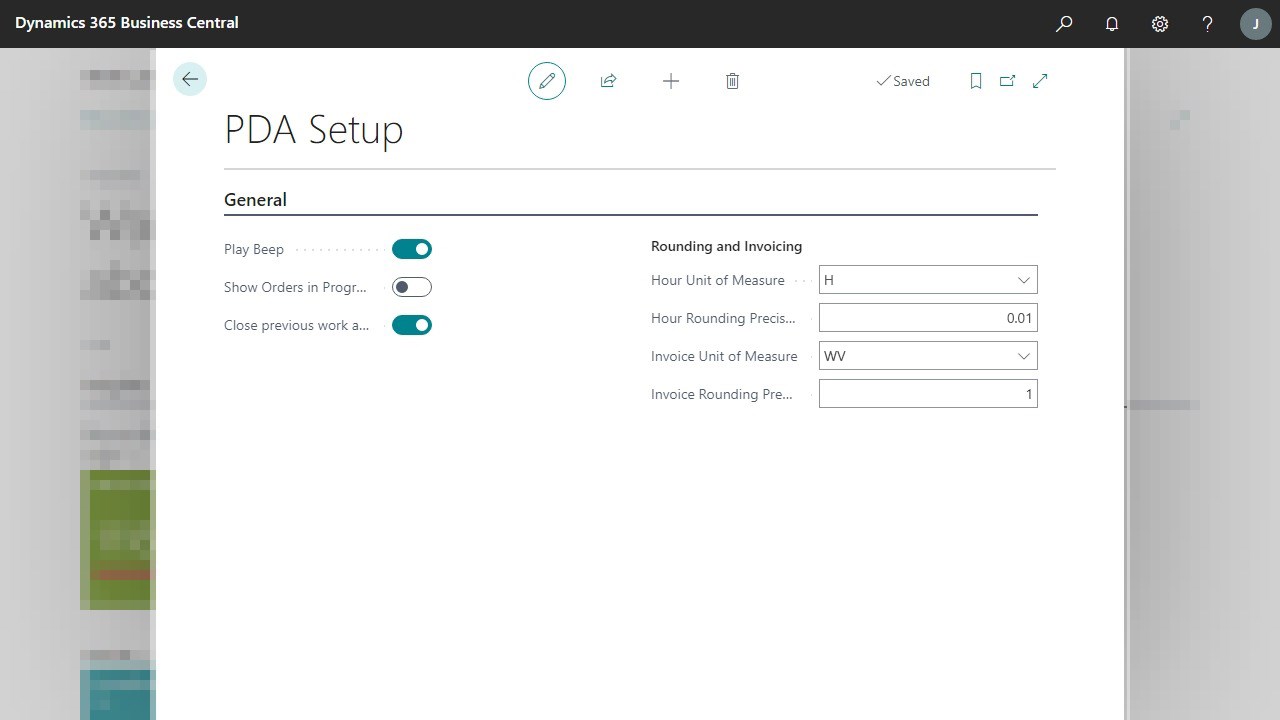Open notifications bell

tap(1112, 23)
